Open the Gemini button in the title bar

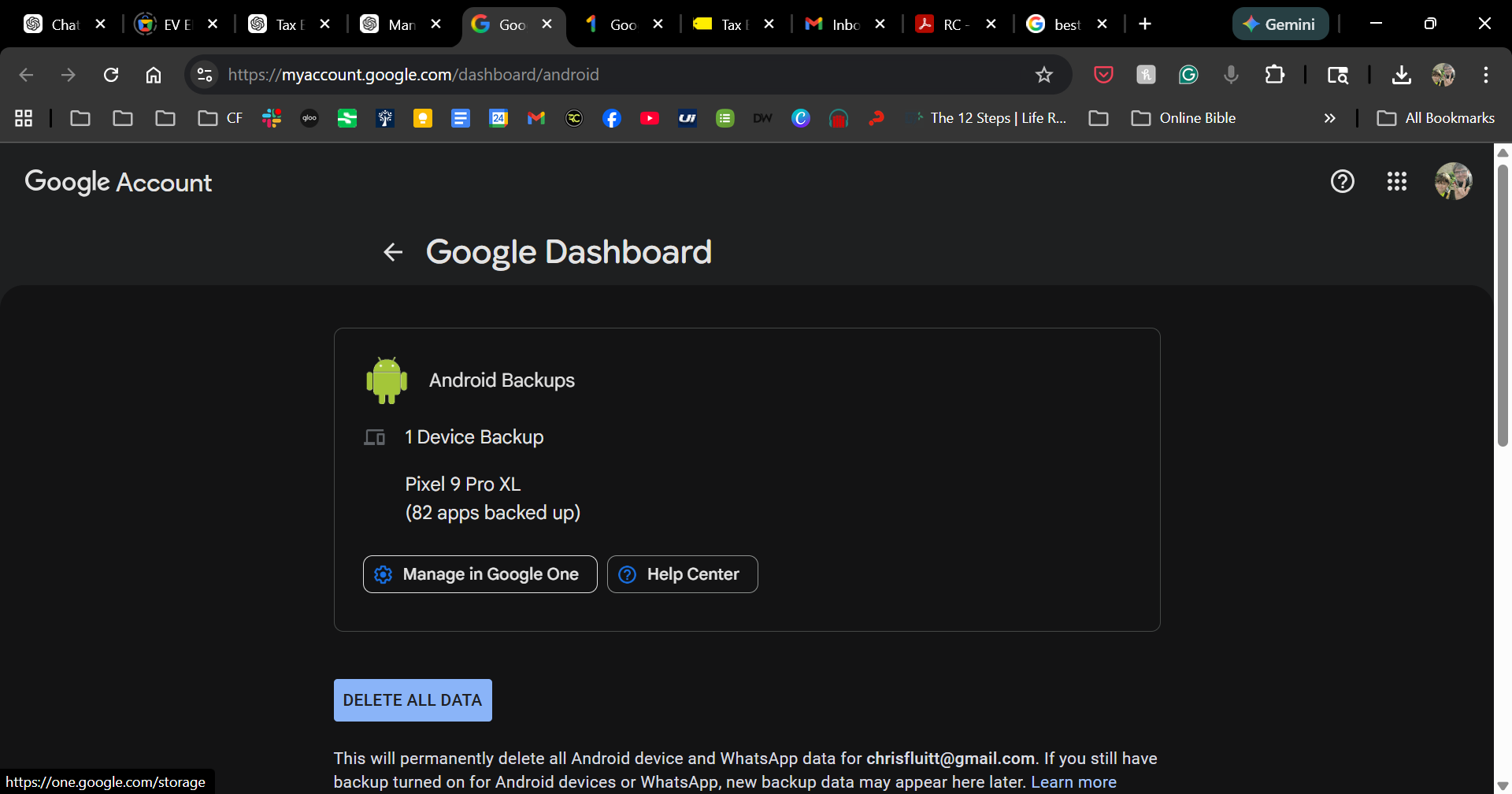click(1280, 24)
